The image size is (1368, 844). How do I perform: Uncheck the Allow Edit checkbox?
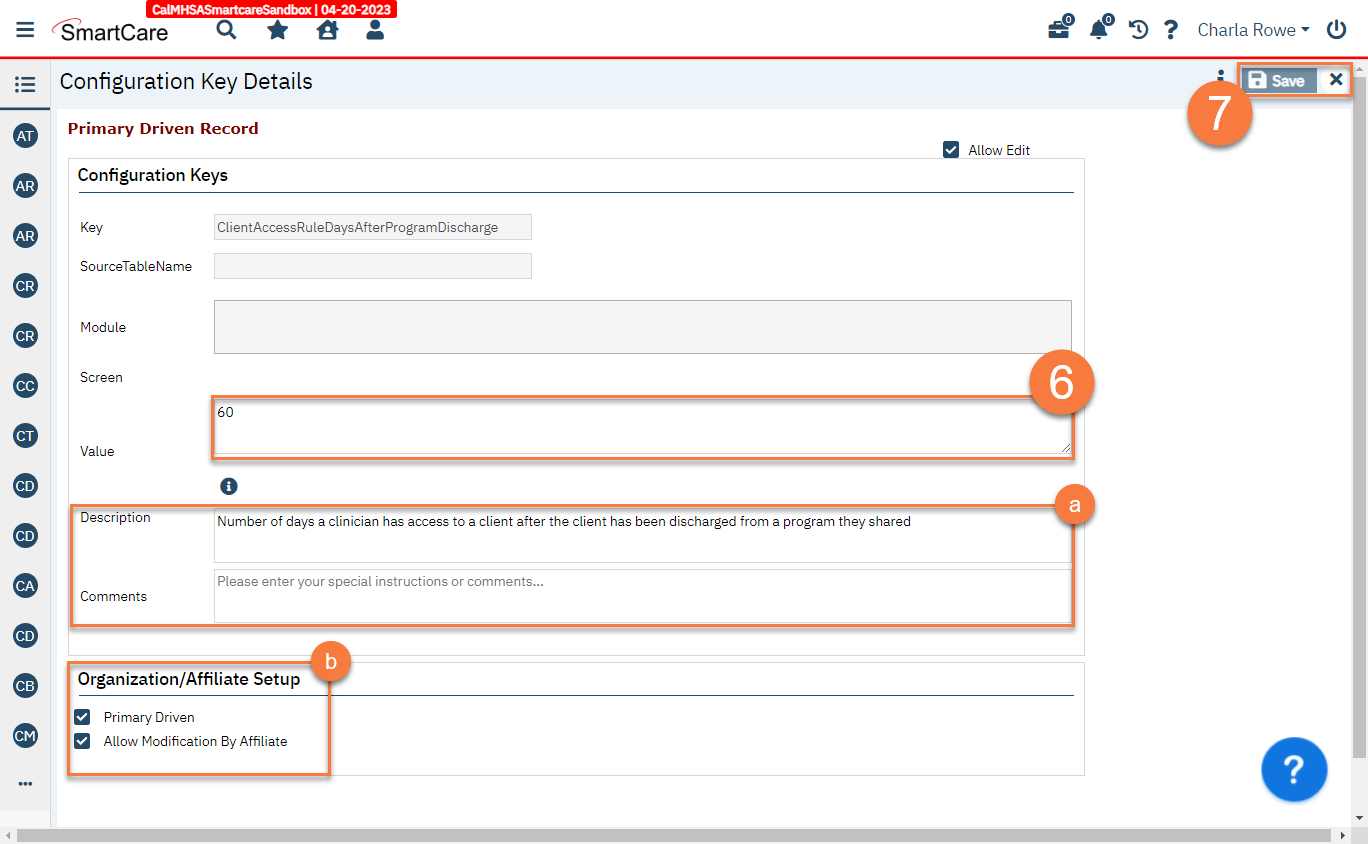click(x=950, y=150)
